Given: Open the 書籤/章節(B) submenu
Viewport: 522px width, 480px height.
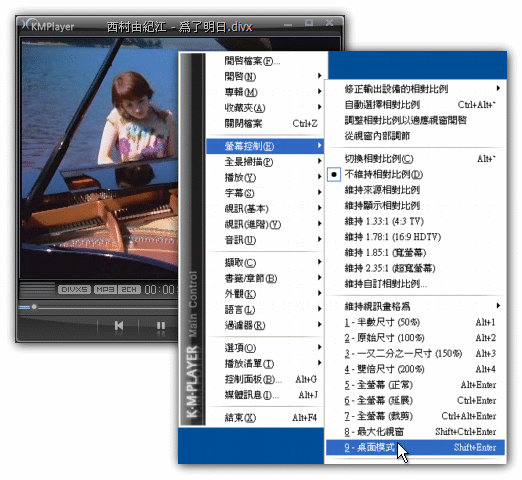Looking at the screenshot, I should pos(265,278).
